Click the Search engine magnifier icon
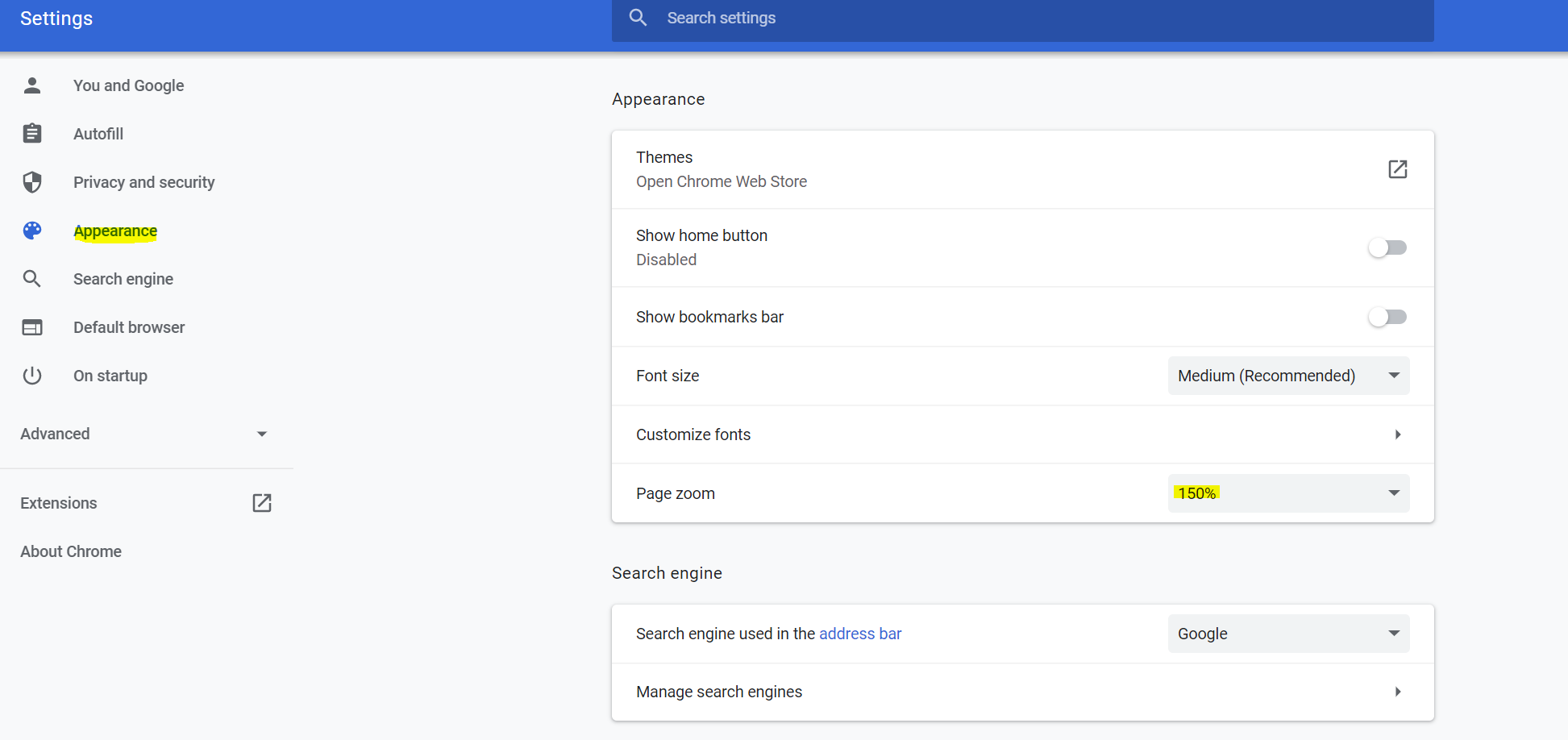The height and width of the screenshot is (740, 1568). 31,278
